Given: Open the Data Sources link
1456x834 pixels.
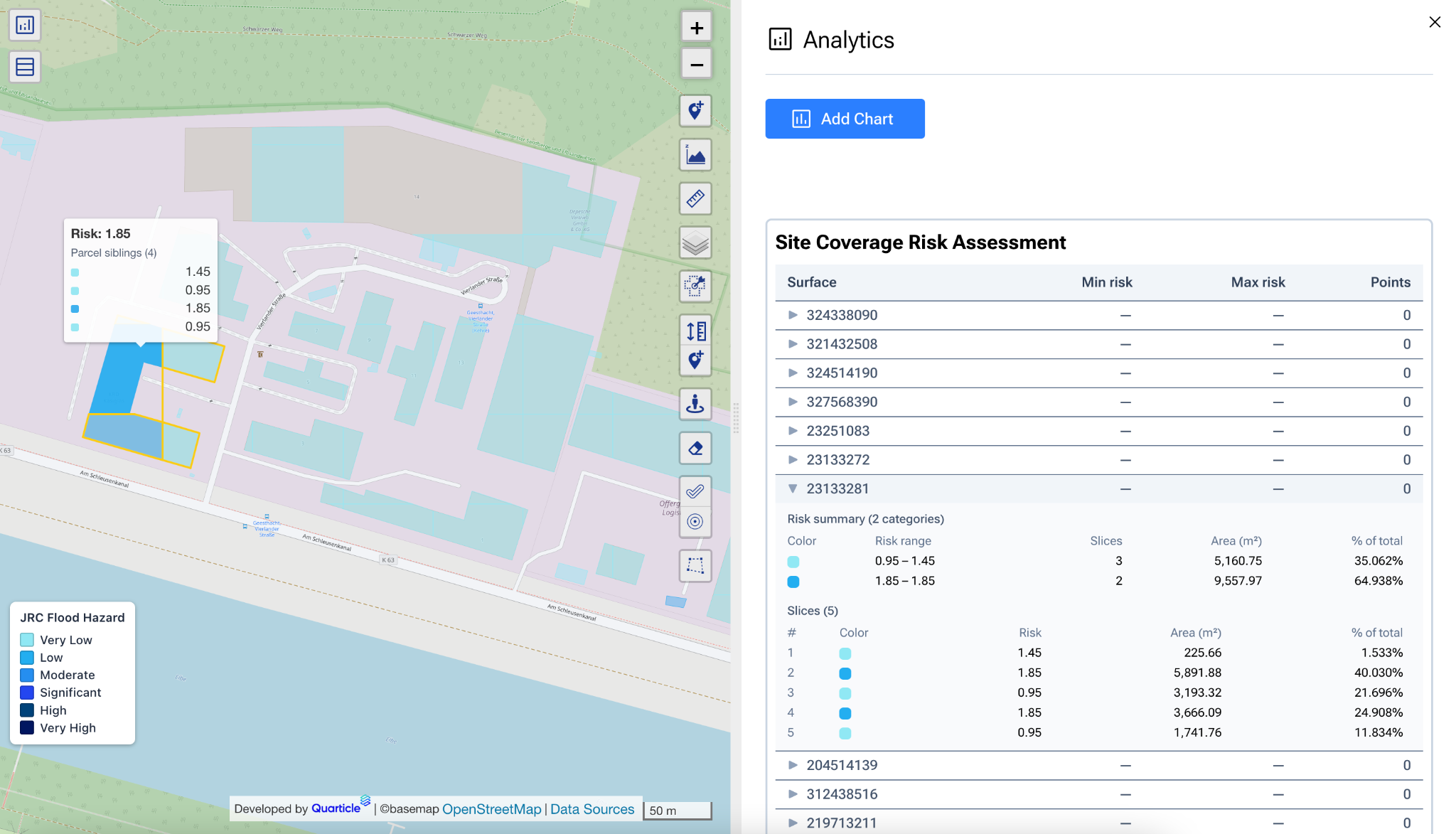Looking at the screenshot, I should [x=592, y=809].
